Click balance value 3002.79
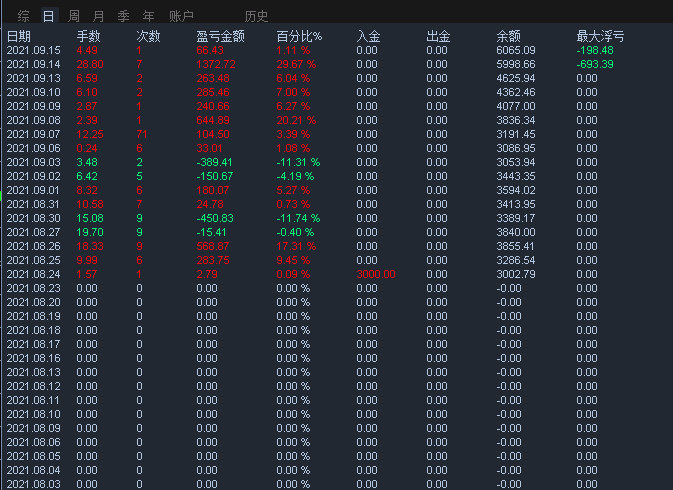 tap(516, 274)
